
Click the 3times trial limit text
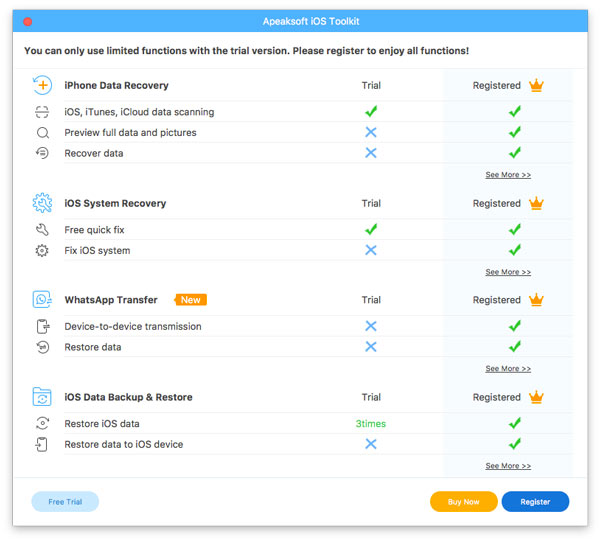click(x=371, y=424)
